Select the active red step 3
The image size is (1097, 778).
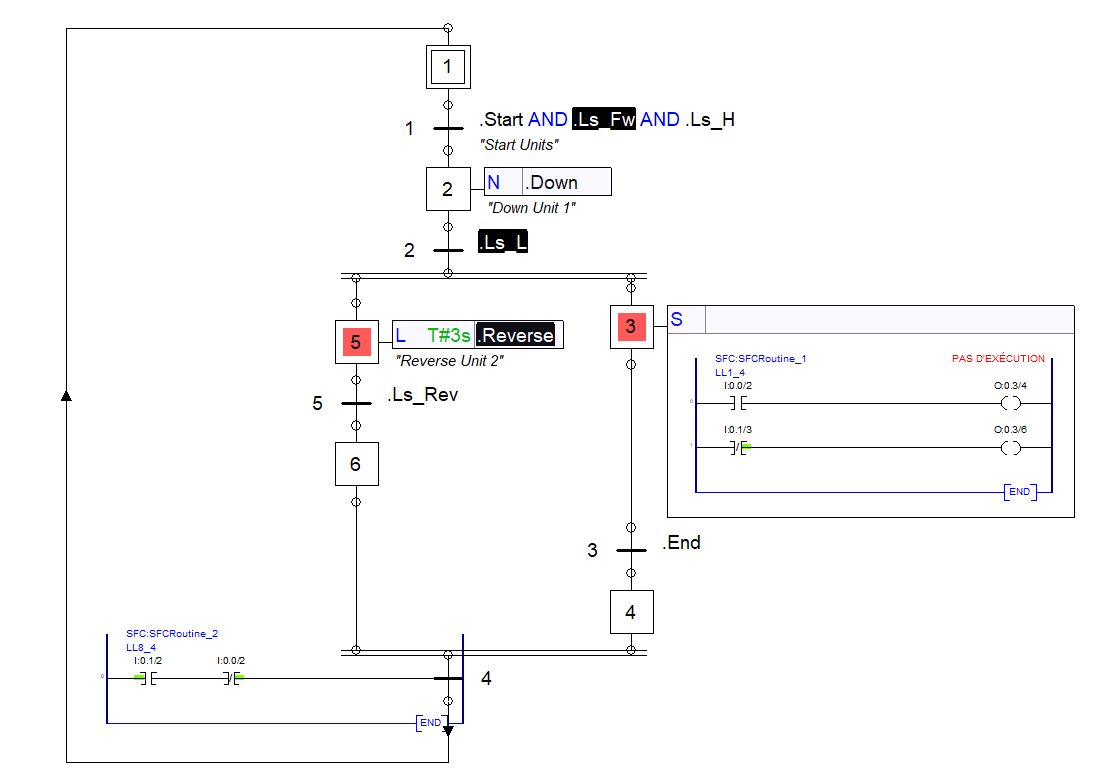coord(631,327)
